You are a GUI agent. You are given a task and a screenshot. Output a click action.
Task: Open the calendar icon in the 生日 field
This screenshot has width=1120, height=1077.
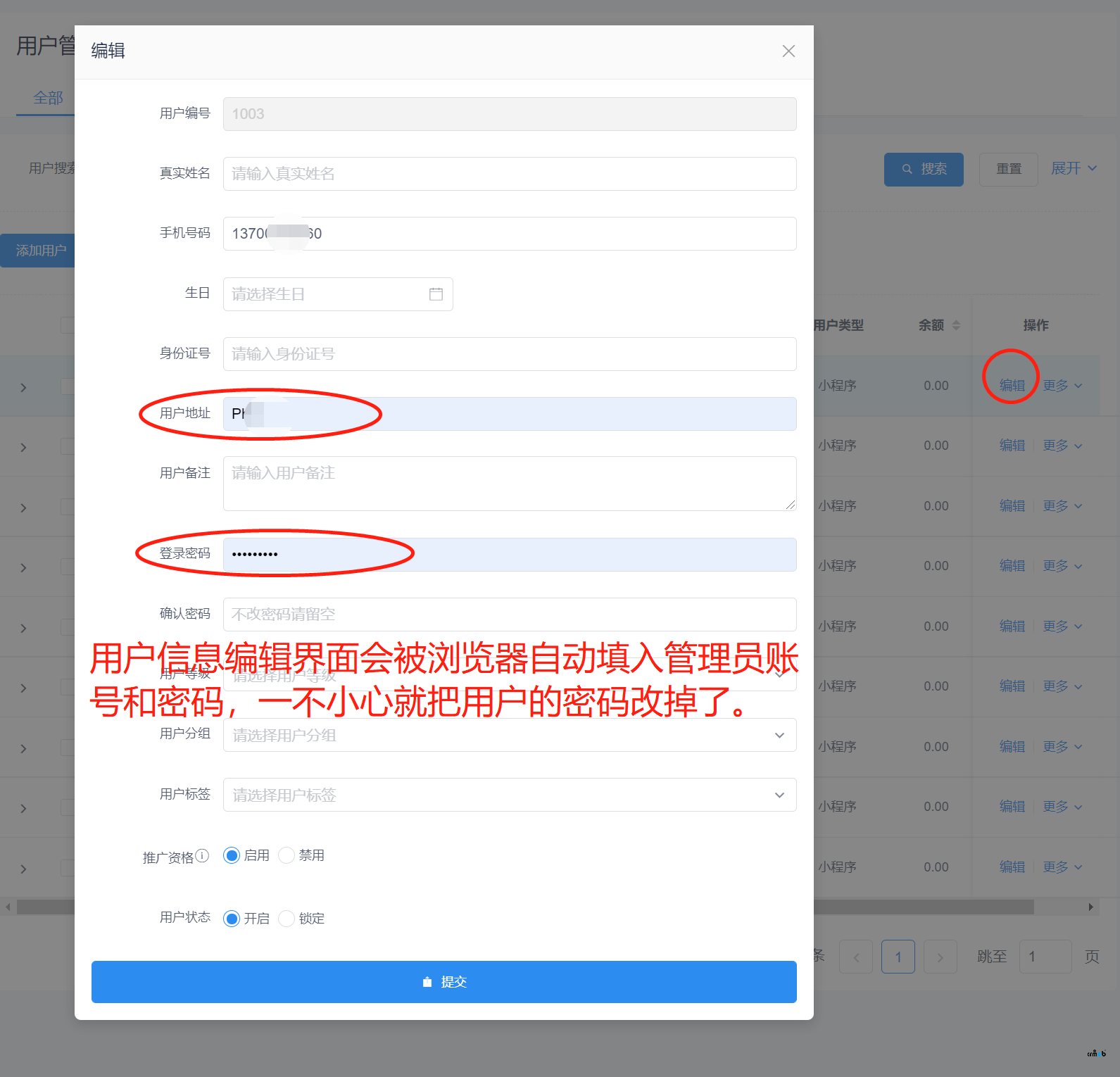pyautogui.click(x=436, y=294)
